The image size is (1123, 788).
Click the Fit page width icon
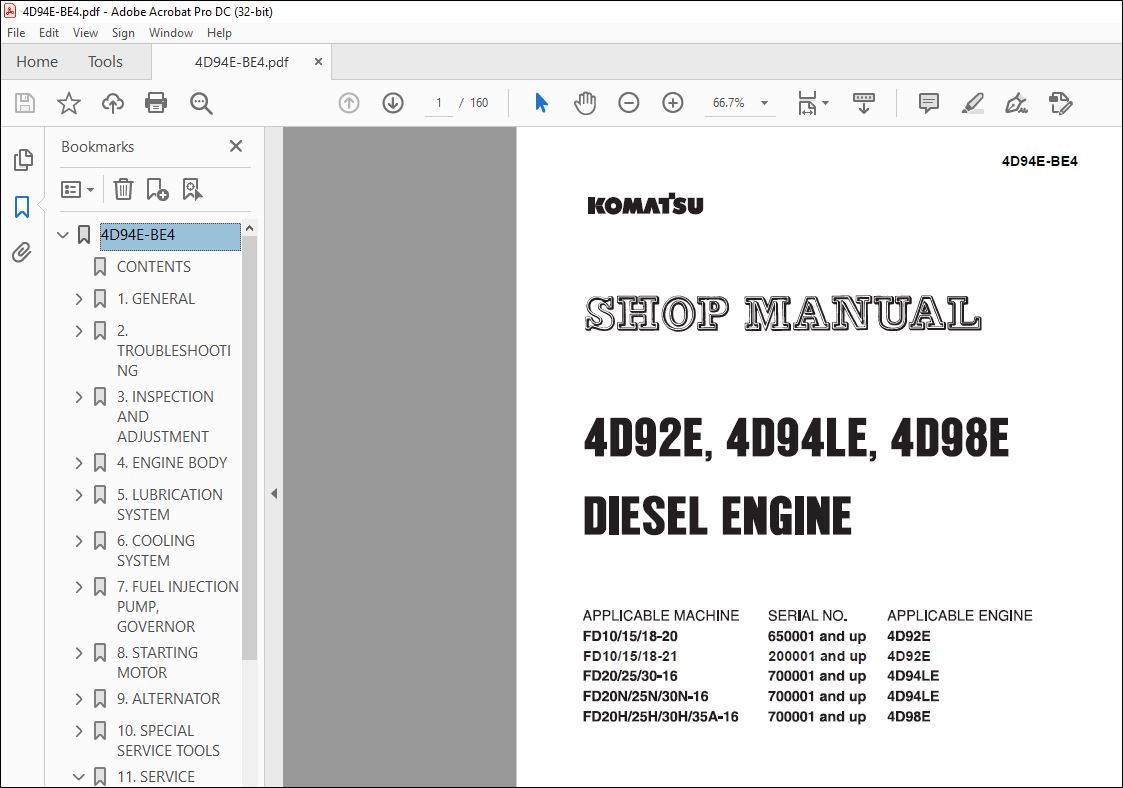pyautogui.click(x=807, y=103)
